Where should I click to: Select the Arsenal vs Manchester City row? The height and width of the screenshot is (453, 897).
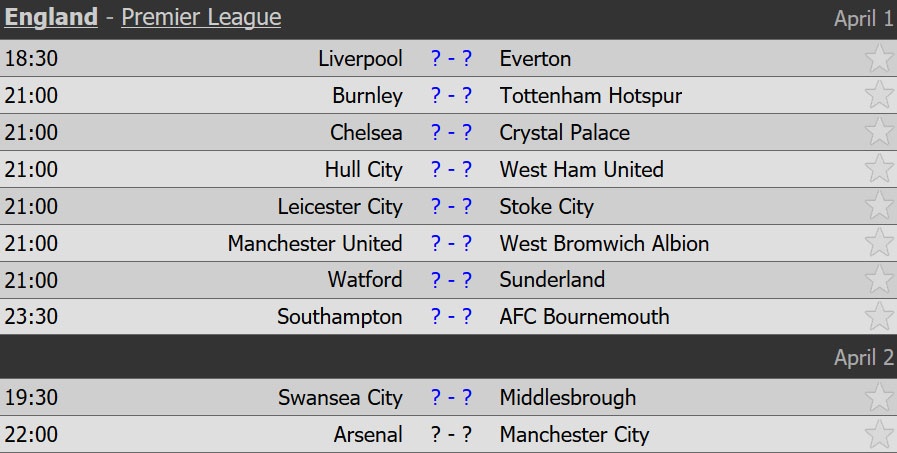[451, 435]
